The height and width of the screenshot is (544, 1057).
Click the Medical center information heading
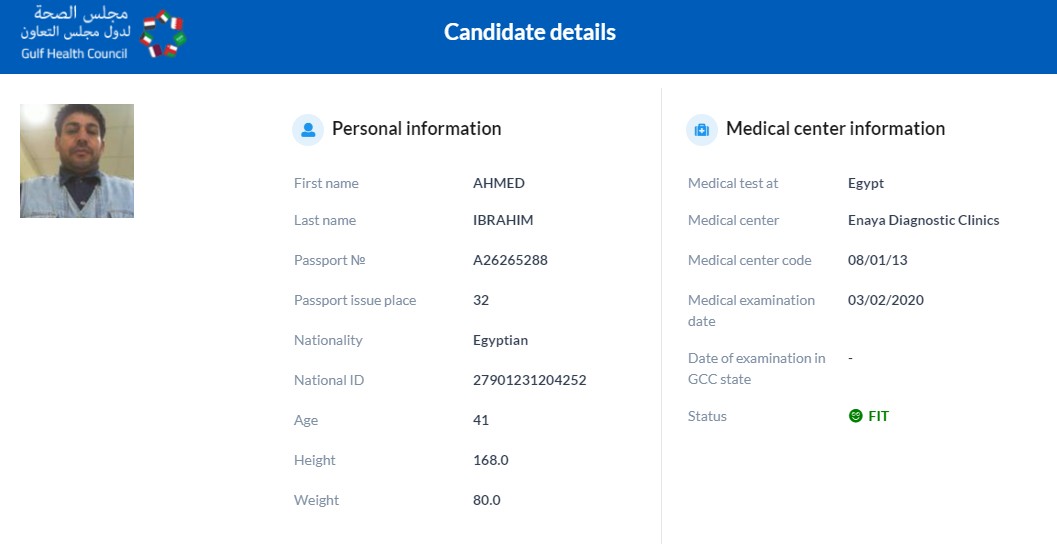click(835, 129)
